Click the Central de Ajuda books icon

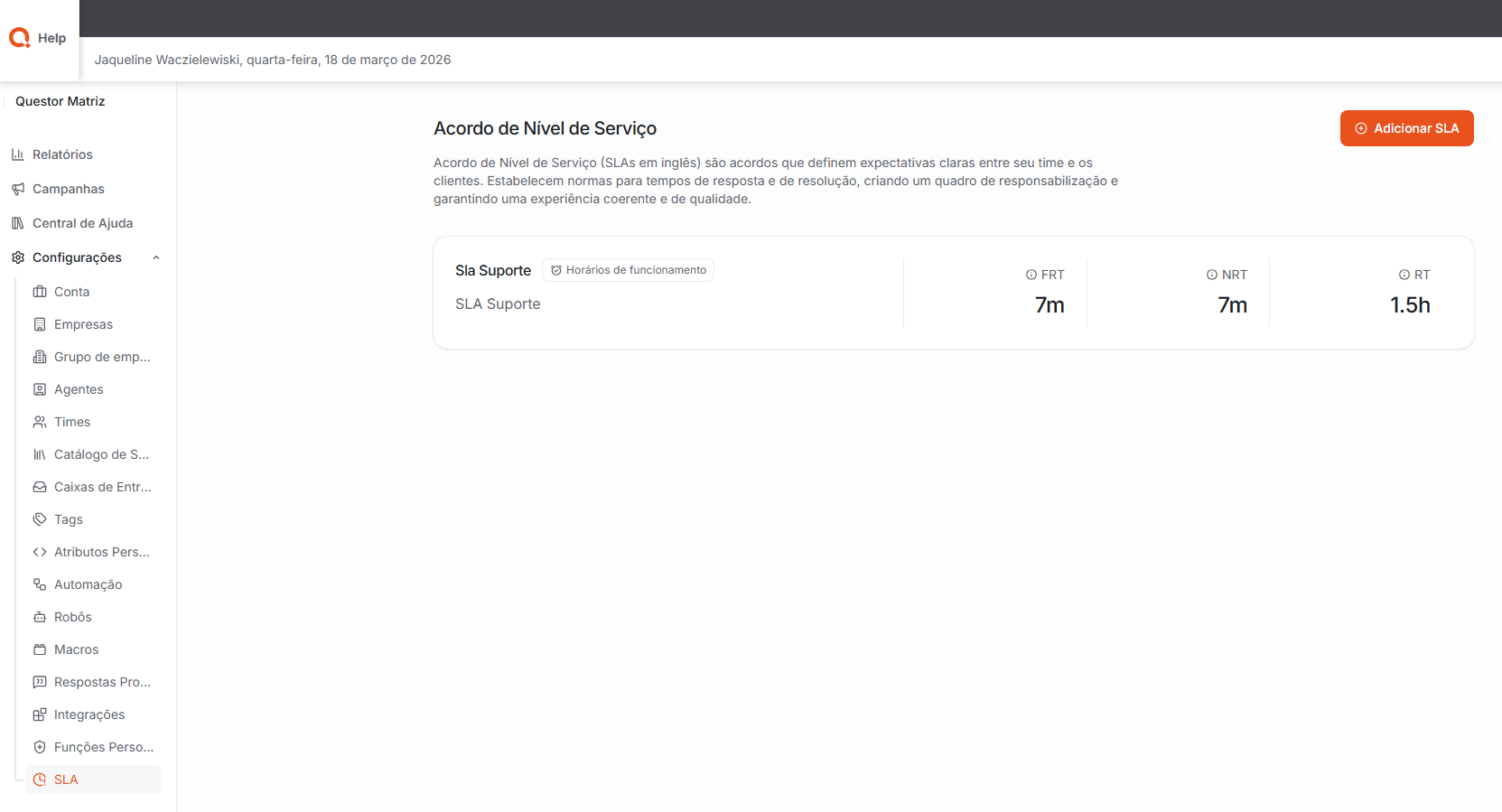(x=18, y=223)
